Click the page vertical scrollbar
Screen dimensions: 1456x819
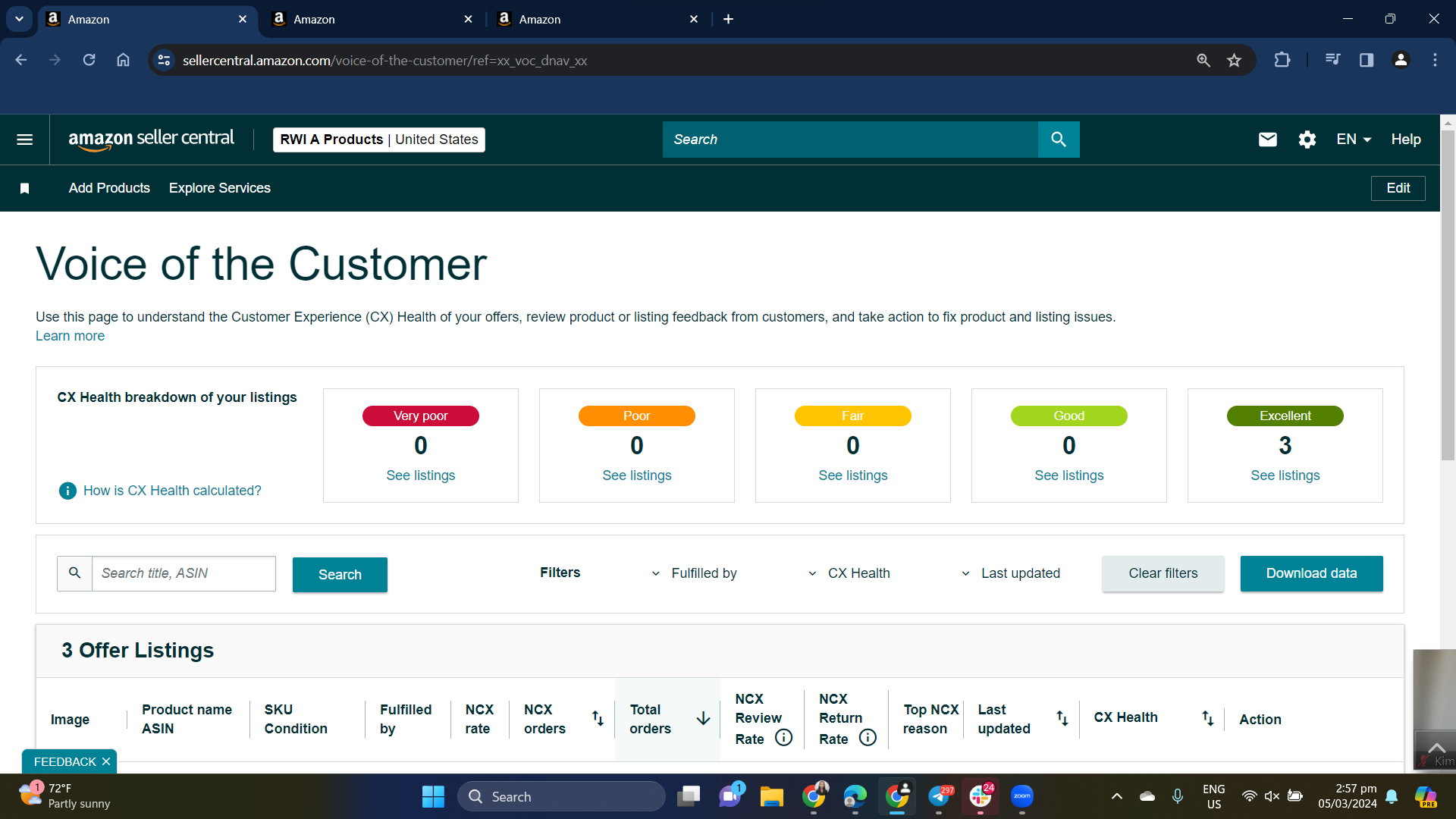[x=1448, y=296]
